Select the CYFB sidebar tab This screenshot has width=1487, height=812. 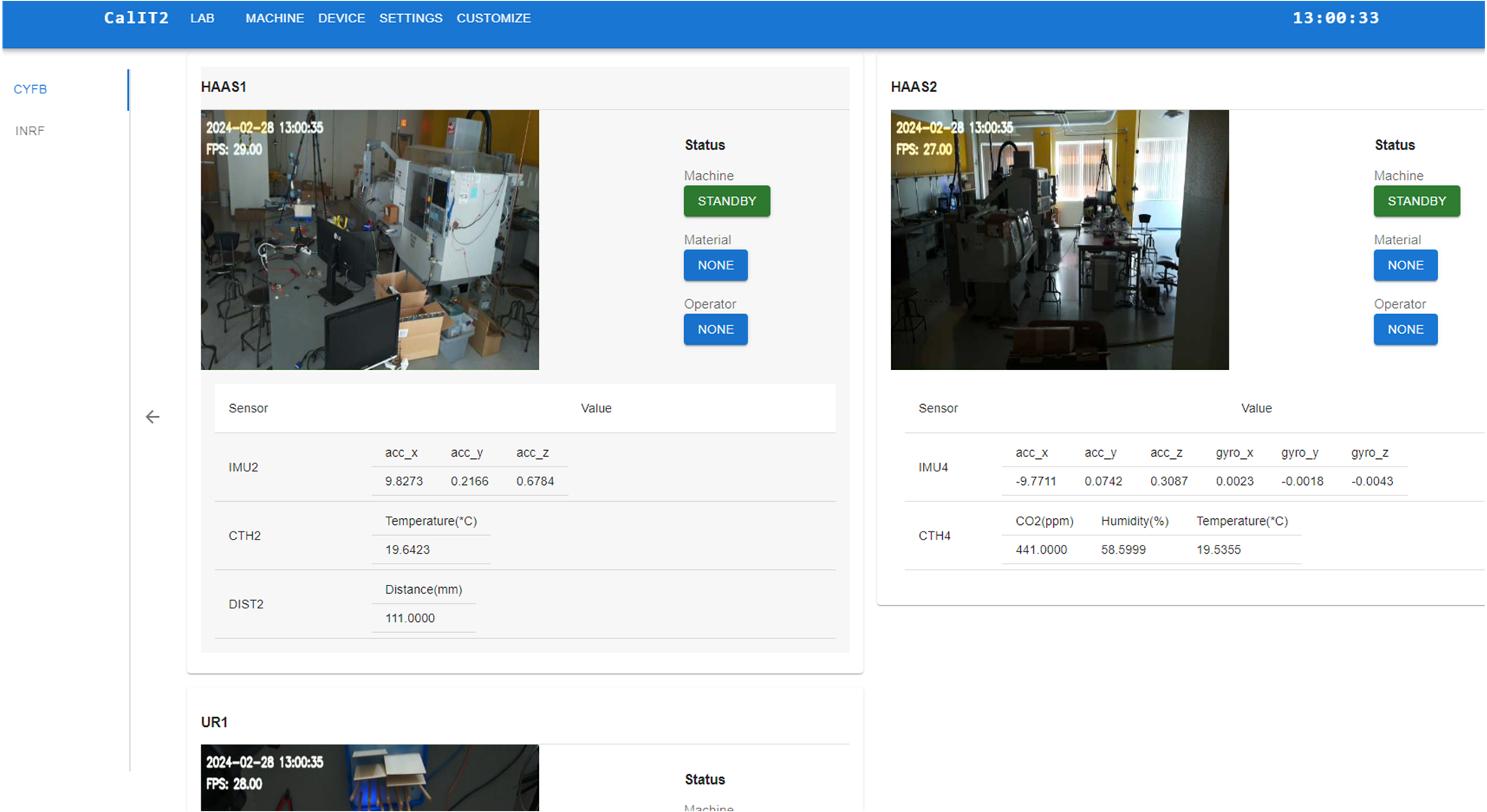(30, 90)
